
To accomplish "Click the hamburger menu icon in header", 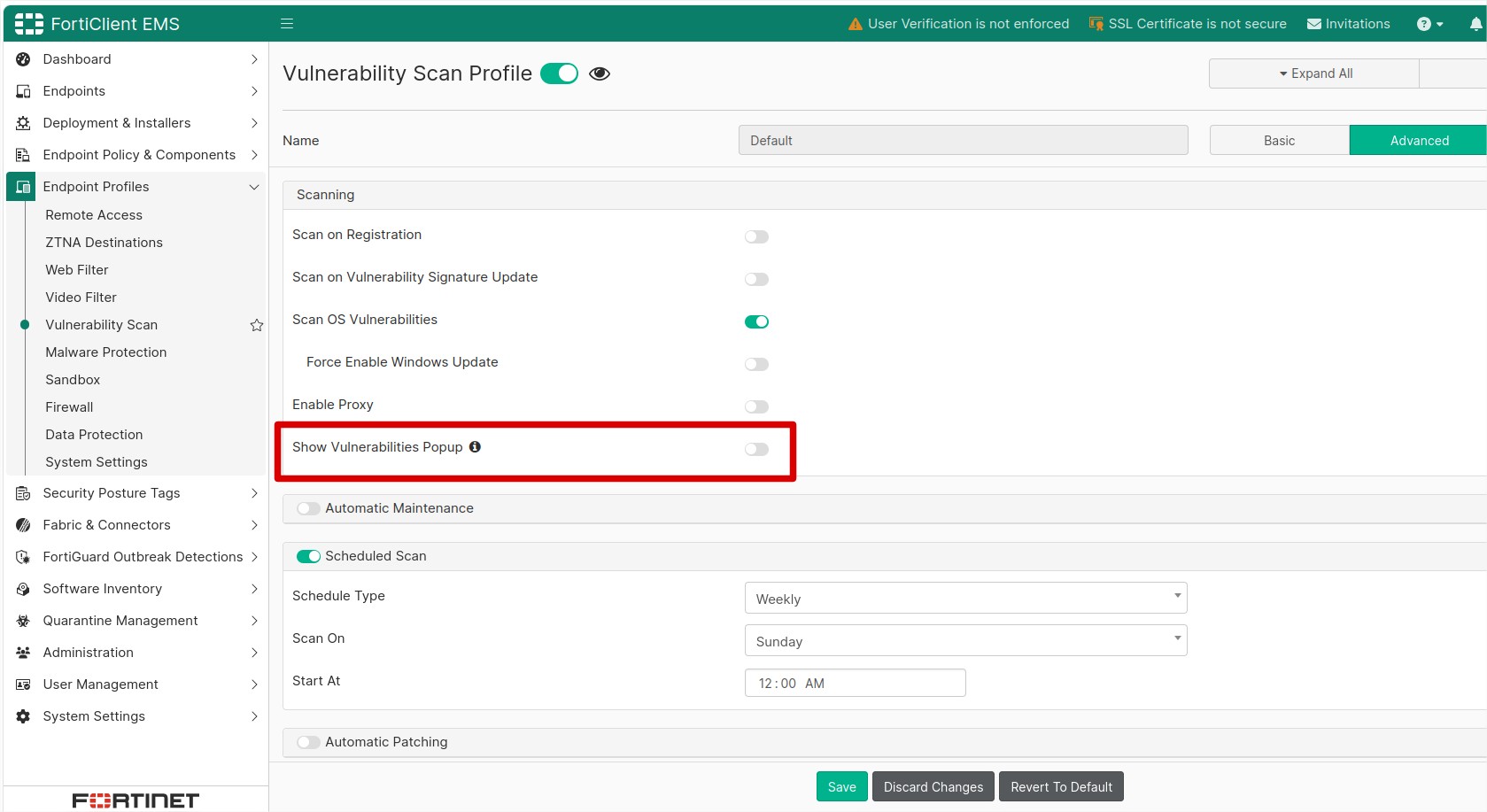I will [287, 24].
